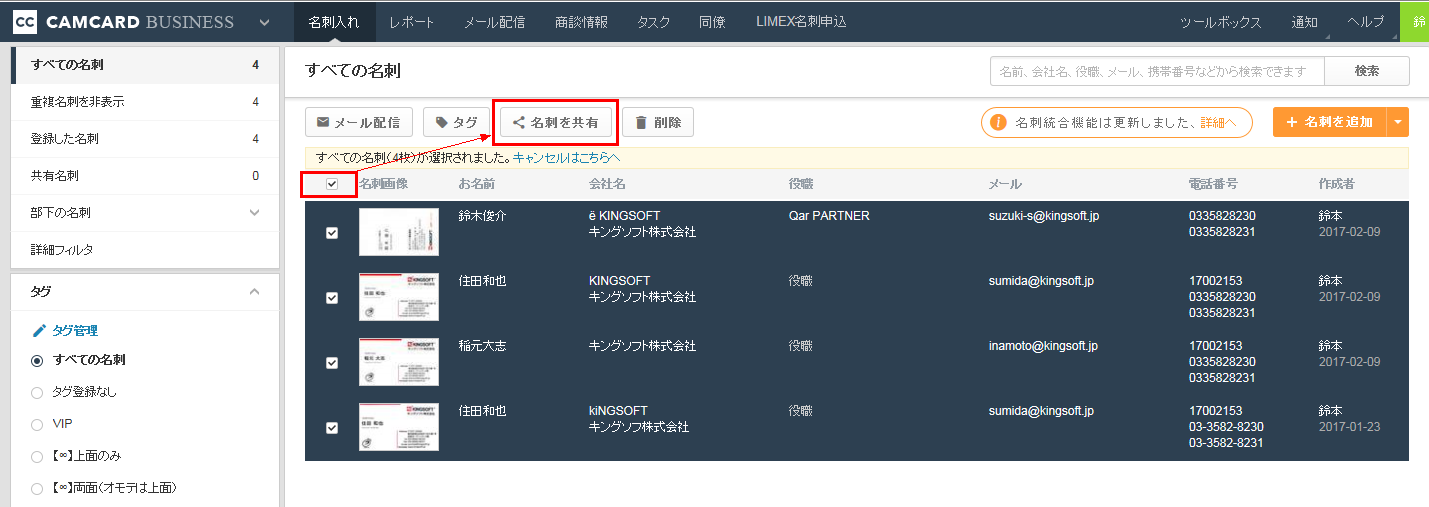The width and height of the screenshot is (1429, 507).
Task: Open the メール配信 top navigation tab
Action: tap(494, 22)
